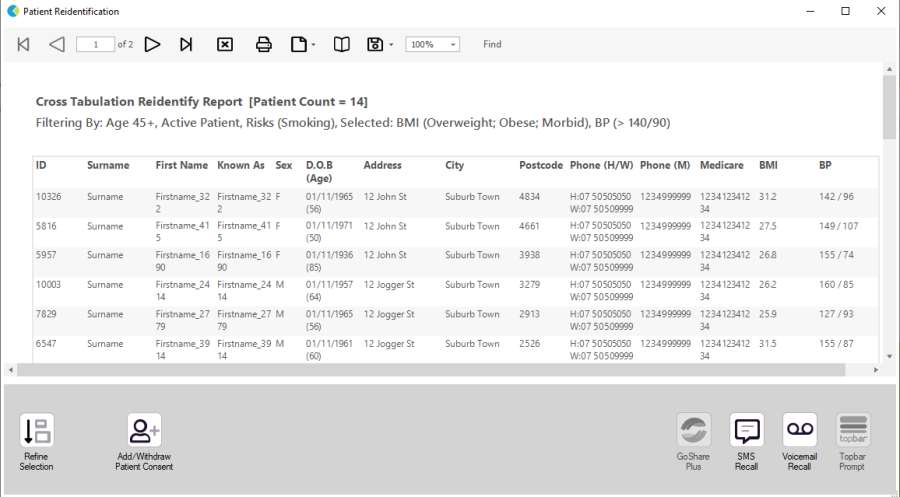Select patient ID 6547
The height and width of the screenshot is (497, 900).
(46, 344)
